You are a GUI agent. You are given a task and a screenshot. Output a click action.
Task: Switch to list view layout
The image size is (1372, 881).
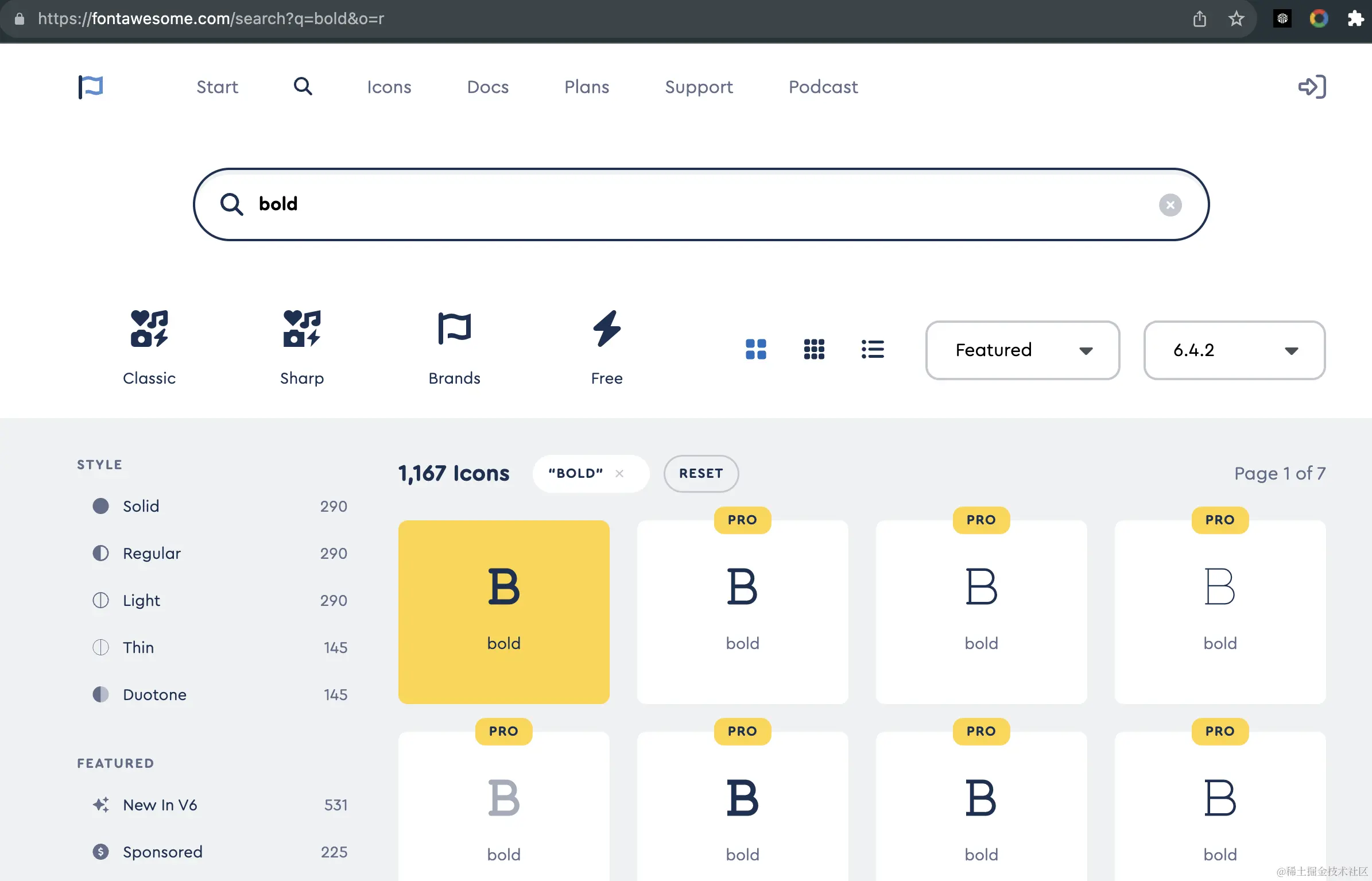pyautogui.click(x=873, y=349)
